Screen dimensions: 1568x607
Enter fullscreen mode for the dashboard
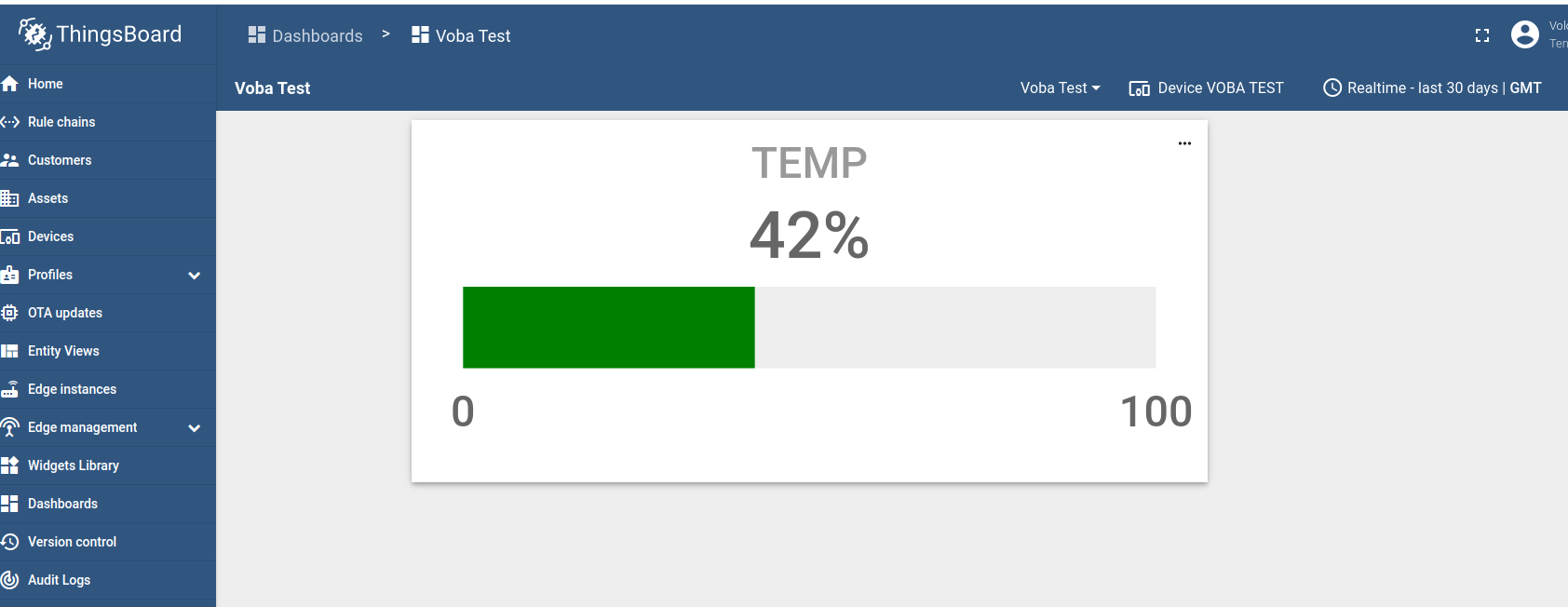pos(1482,35)
